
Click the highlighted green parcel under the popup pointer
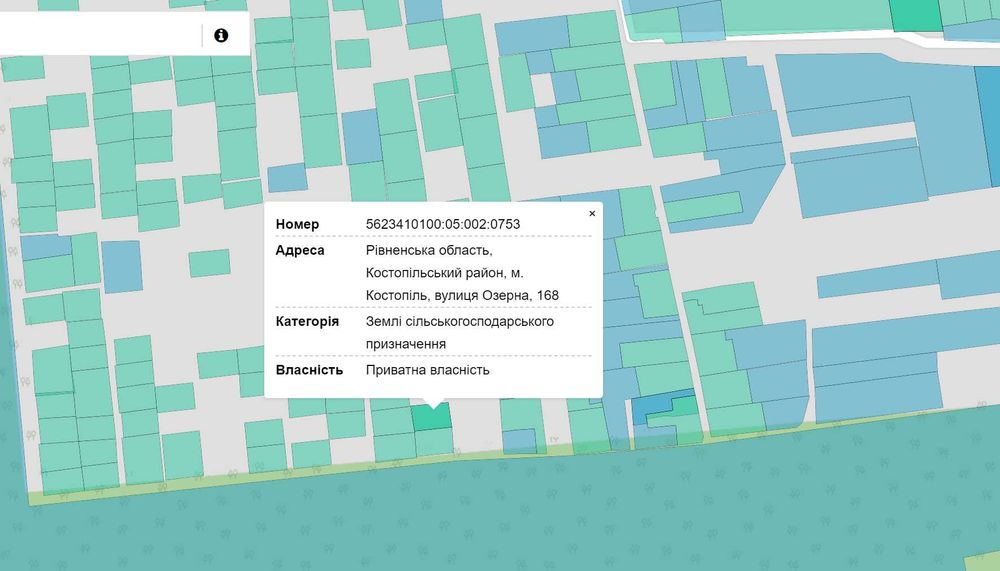(431, 416)
